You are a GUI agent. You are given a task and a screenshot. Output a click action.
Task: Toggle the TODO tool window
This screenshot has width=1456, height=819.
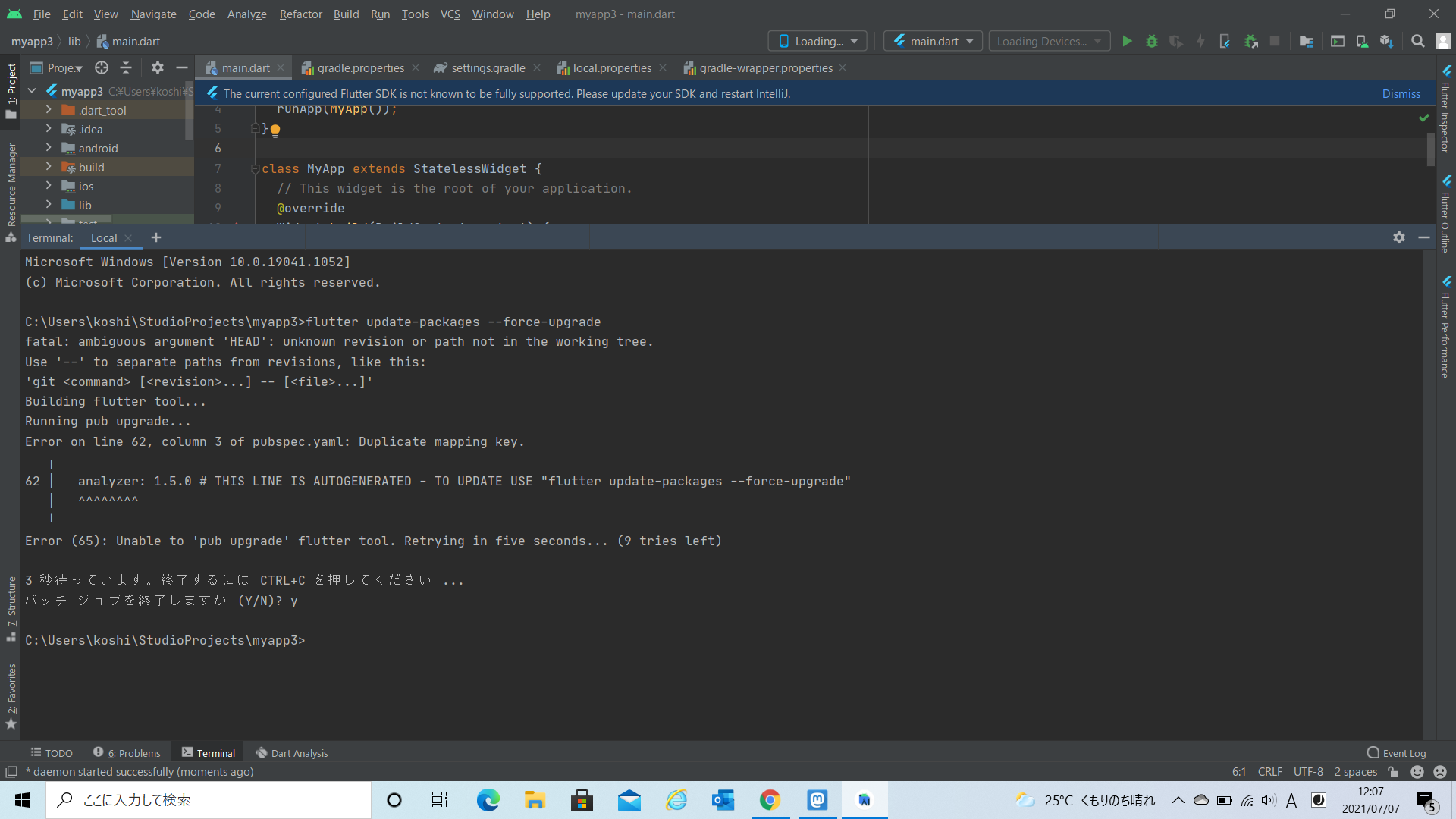tap(51, 752)
